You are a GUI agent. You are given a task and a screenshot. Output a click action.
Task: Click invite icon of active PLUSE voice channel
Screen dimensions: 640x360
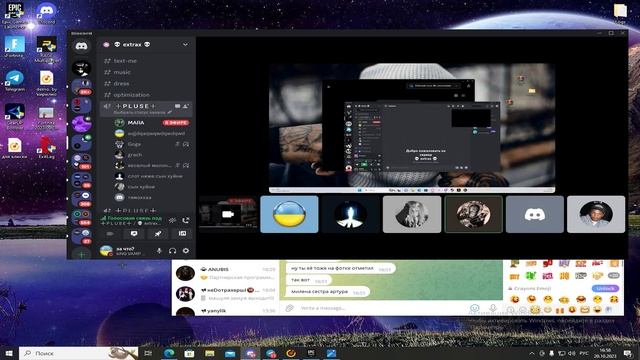pos(186,106)
